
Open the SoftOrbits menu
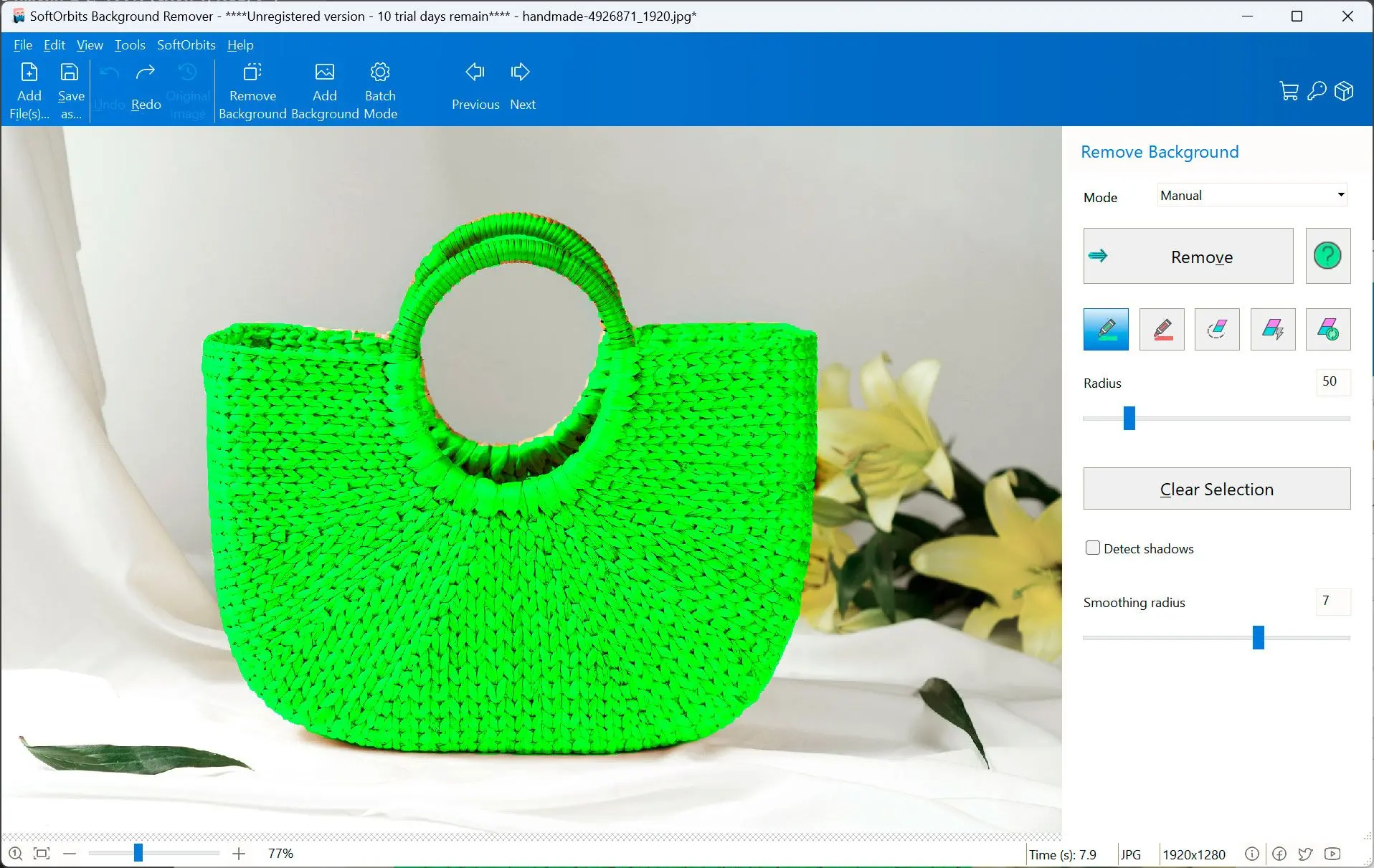pos(186,45)
